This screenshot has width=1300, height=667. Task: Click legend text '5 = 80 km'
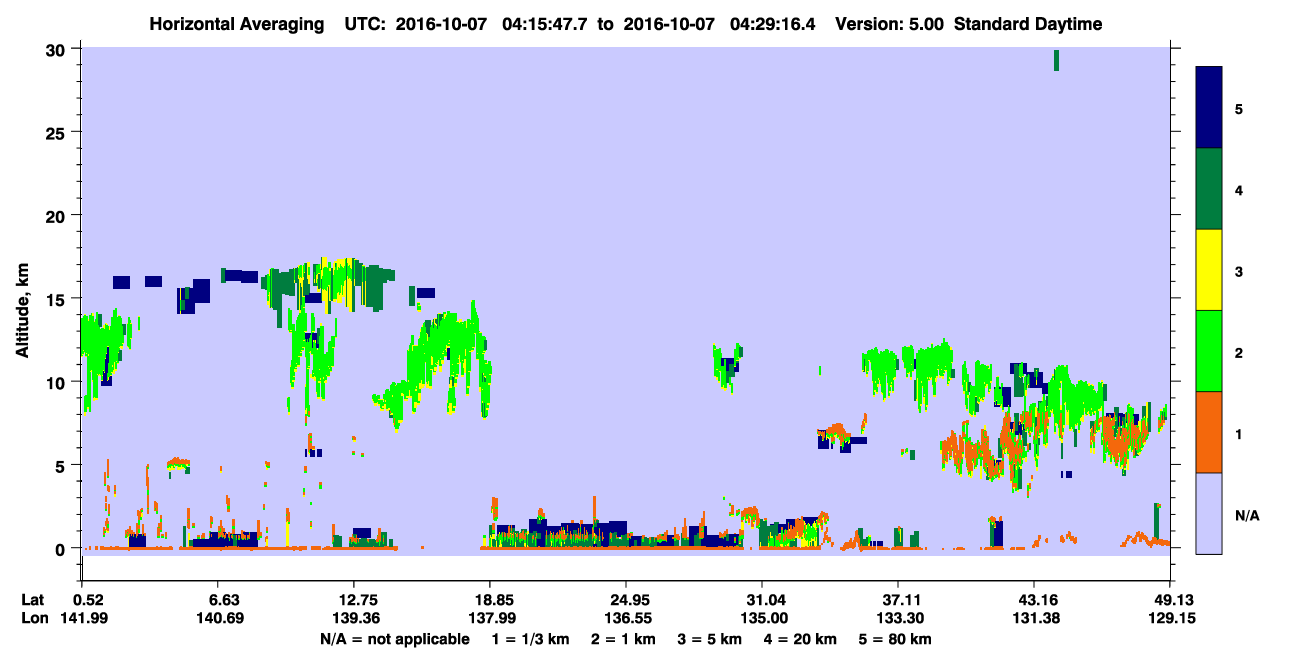[x=895, y=639]
